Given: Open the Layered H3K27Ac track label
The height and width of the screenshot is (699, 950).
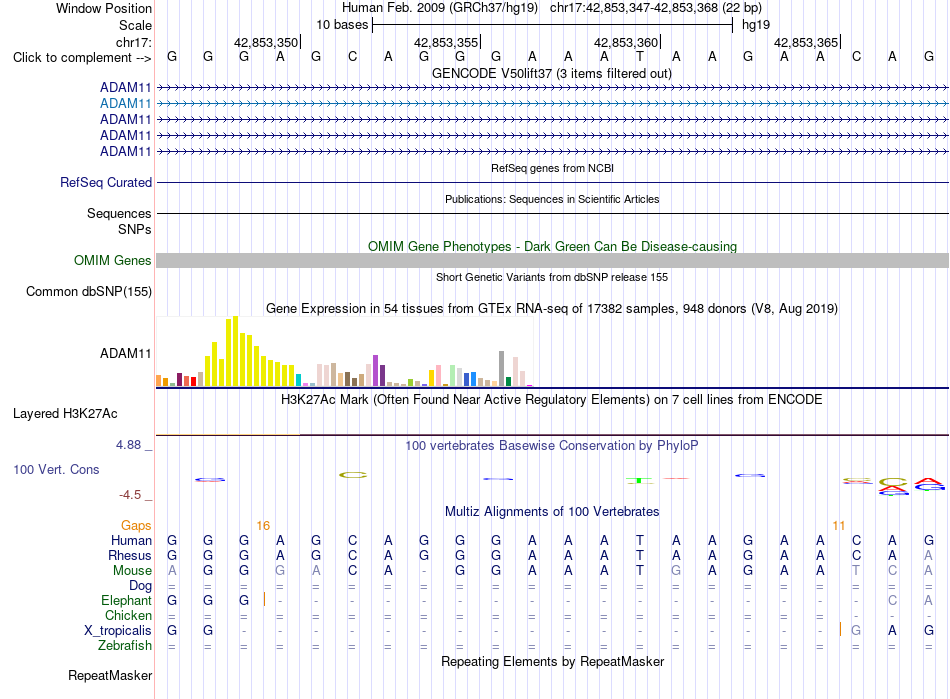Looking at the screenshot, I should pyautogui.click(x=65, y=414).
